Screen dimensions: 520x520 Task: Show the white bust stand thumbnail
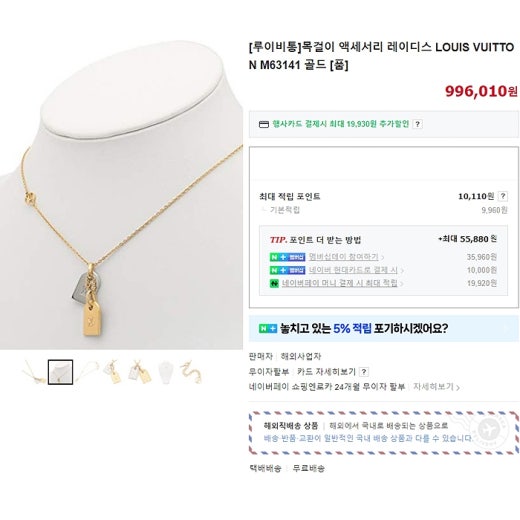pos(166,372)
